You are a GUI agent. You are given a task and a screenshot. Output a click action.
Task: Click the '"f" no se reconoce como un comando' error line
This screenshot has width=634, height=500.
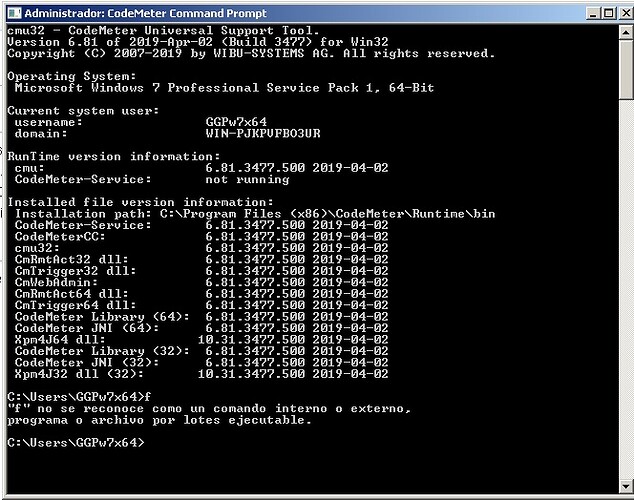point(209,409)
